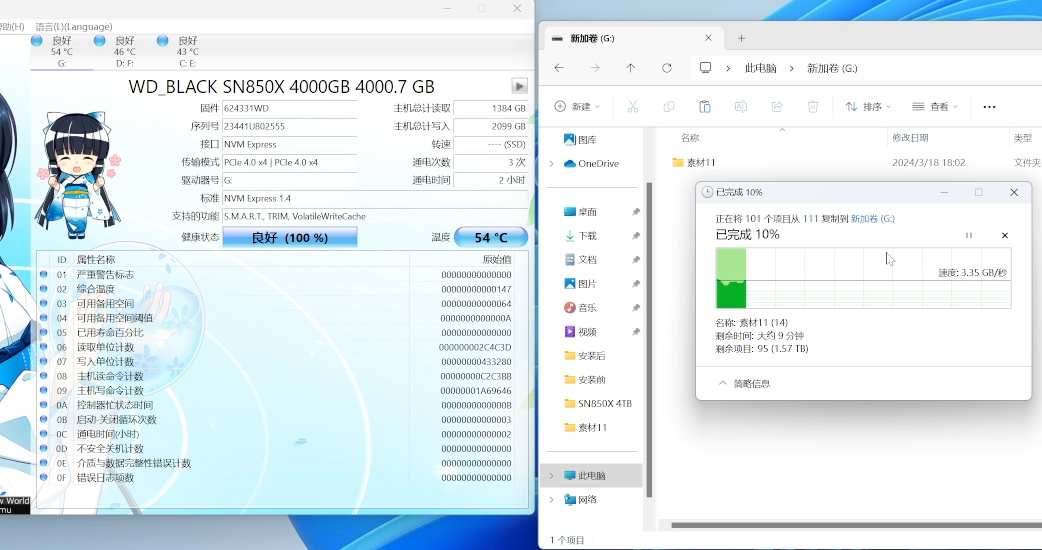Expand the 网络 tree node
Viewport: 1042px width, 550px height.
(551, 500)
